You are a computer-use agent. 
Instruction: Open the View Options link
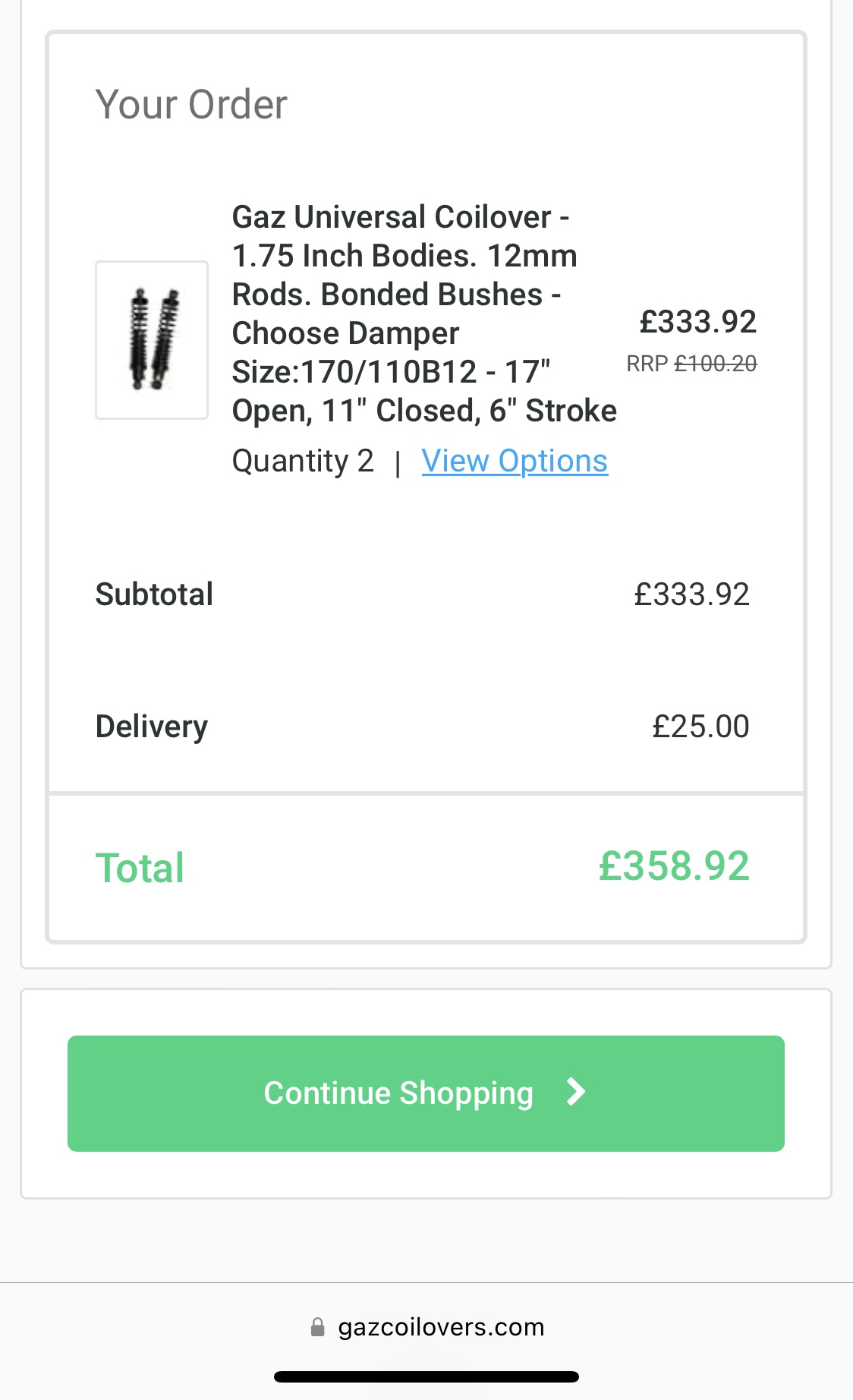pos(515,461)
